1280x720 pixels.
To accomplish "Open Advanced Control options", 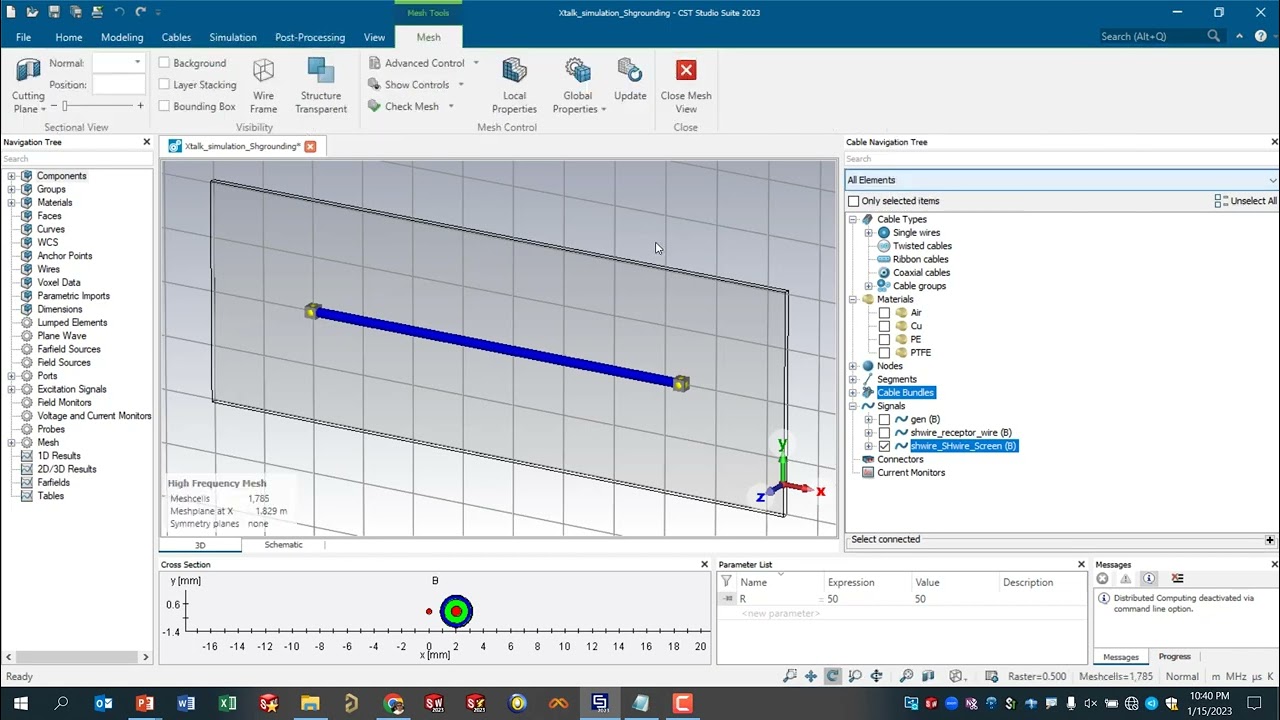I will (423, 63).
